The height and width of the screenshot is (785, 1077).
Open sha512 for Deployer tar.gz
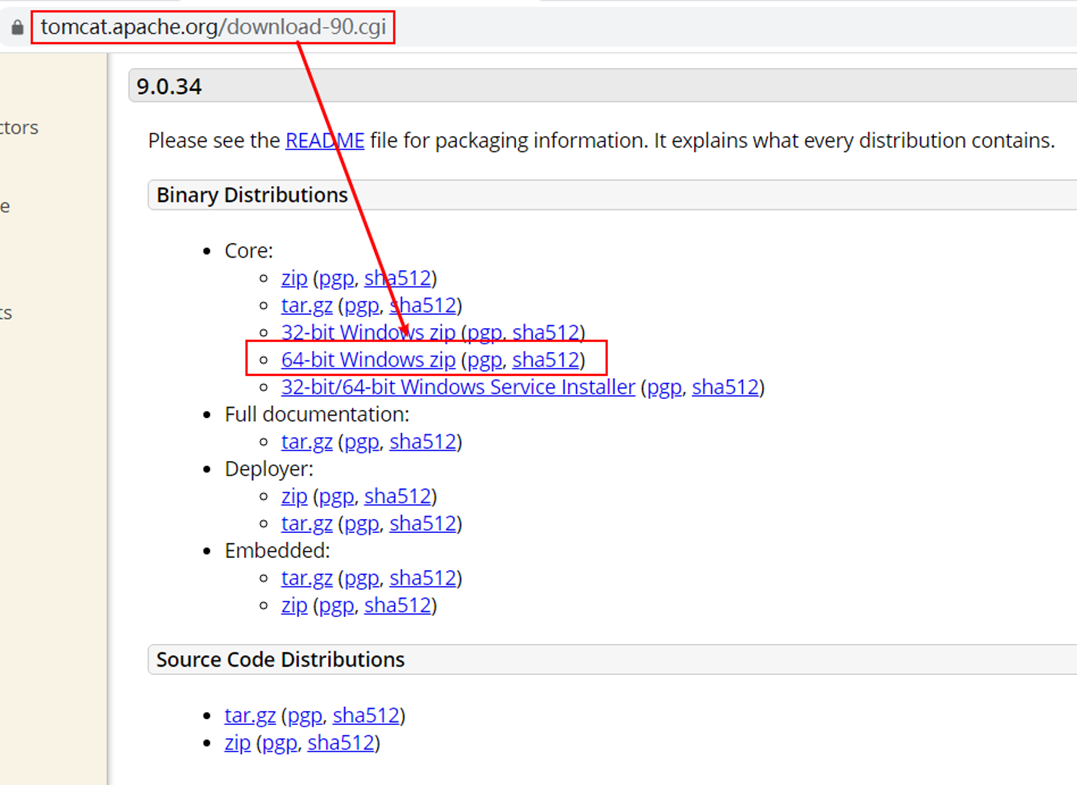(x=423, y=523)
